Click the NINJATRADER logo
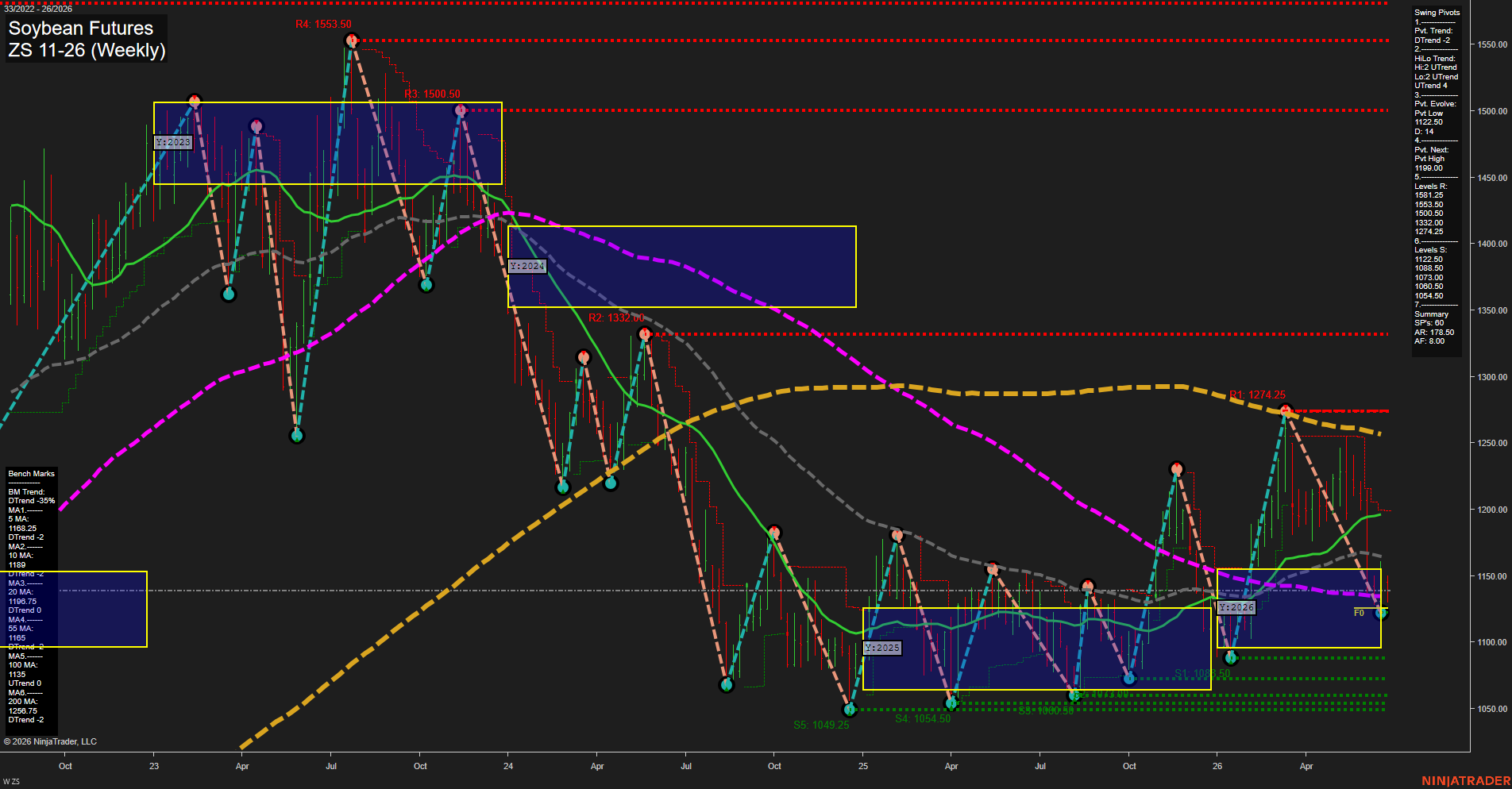The height and width of the screenshot is (789, 1512). tap(1466, 781)
